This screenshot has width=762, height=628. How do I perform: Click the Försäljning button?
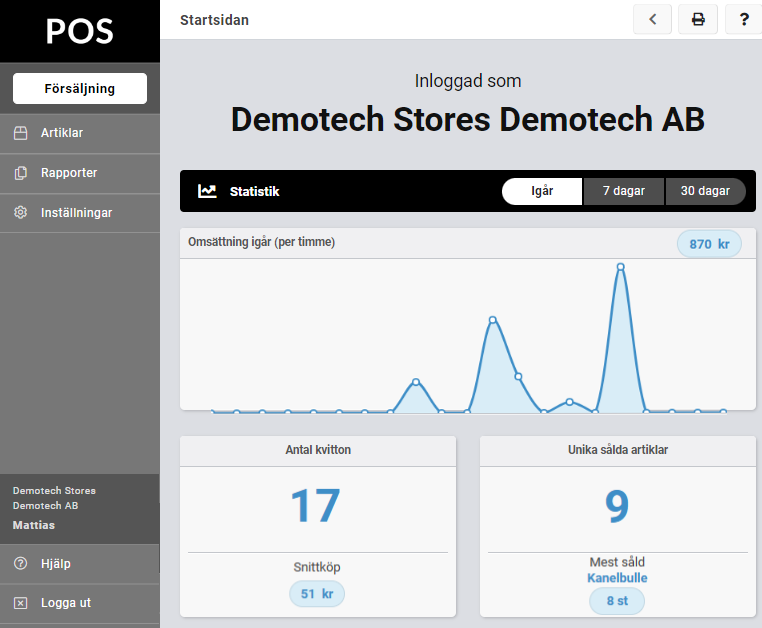tap(80, 89)
